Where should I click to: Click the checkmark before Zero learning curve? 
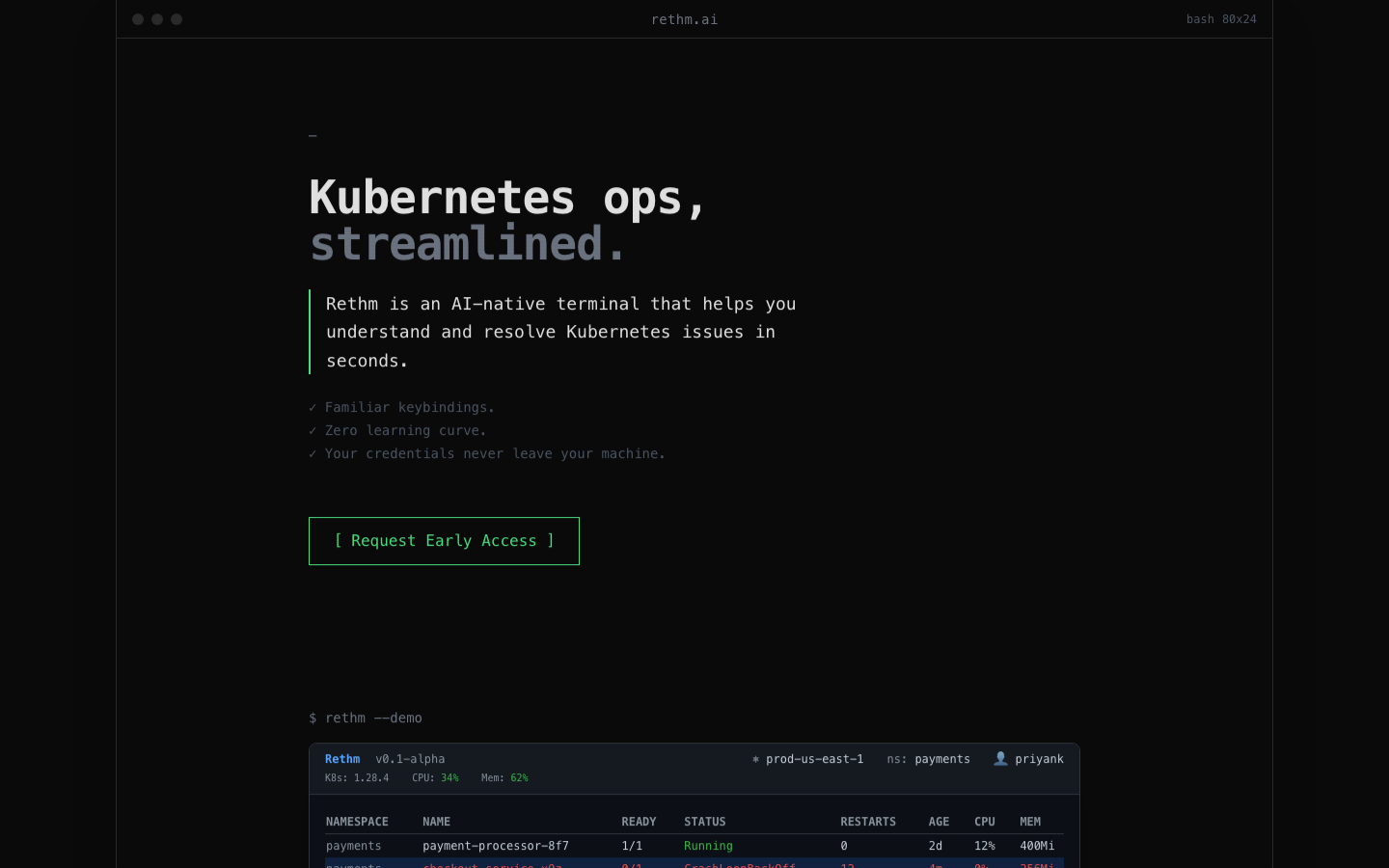(x=313, y=431)
